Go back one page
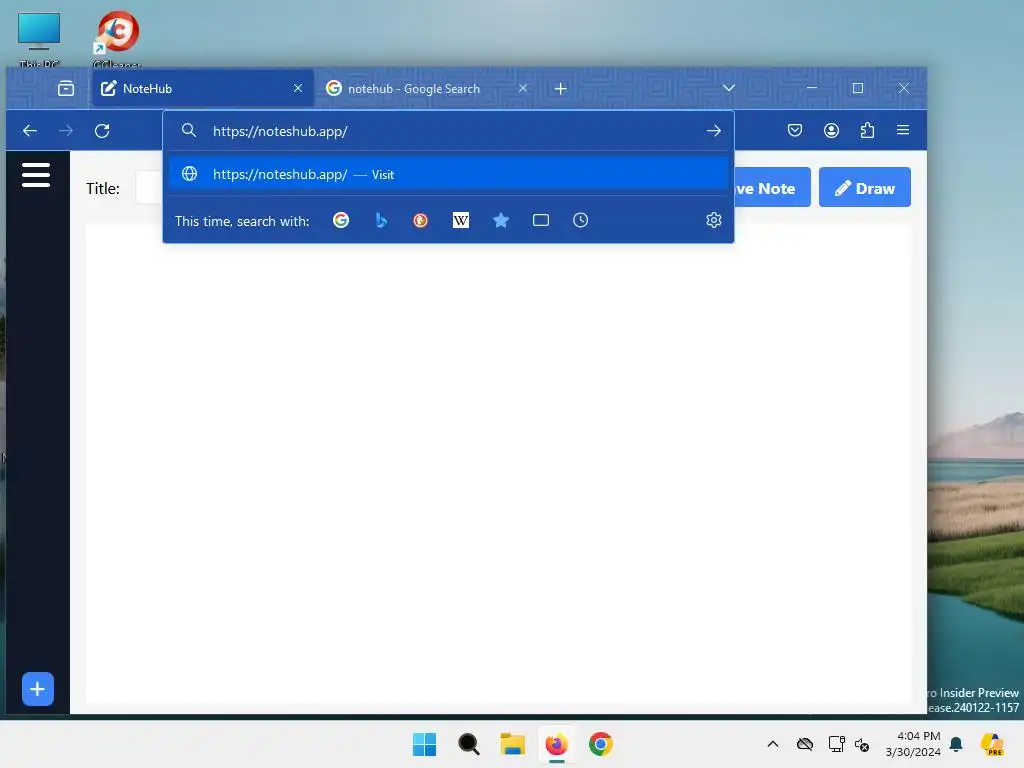The image size is (1024, 768). [30, 131]
